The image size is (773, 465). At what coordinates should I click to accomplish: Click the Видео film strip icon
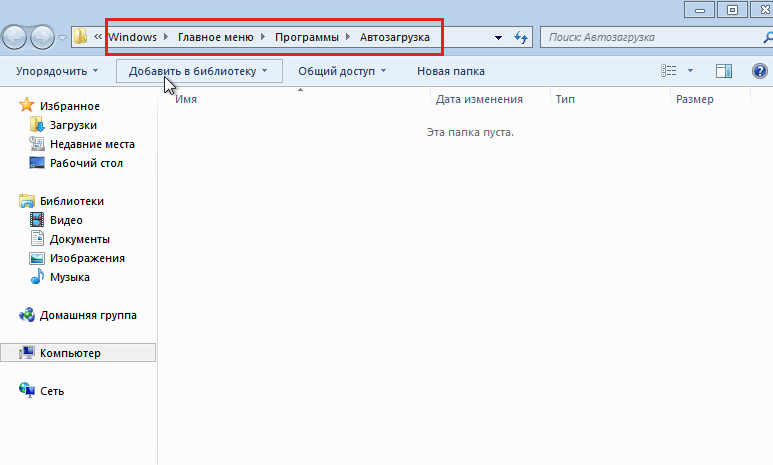[37, 219]
